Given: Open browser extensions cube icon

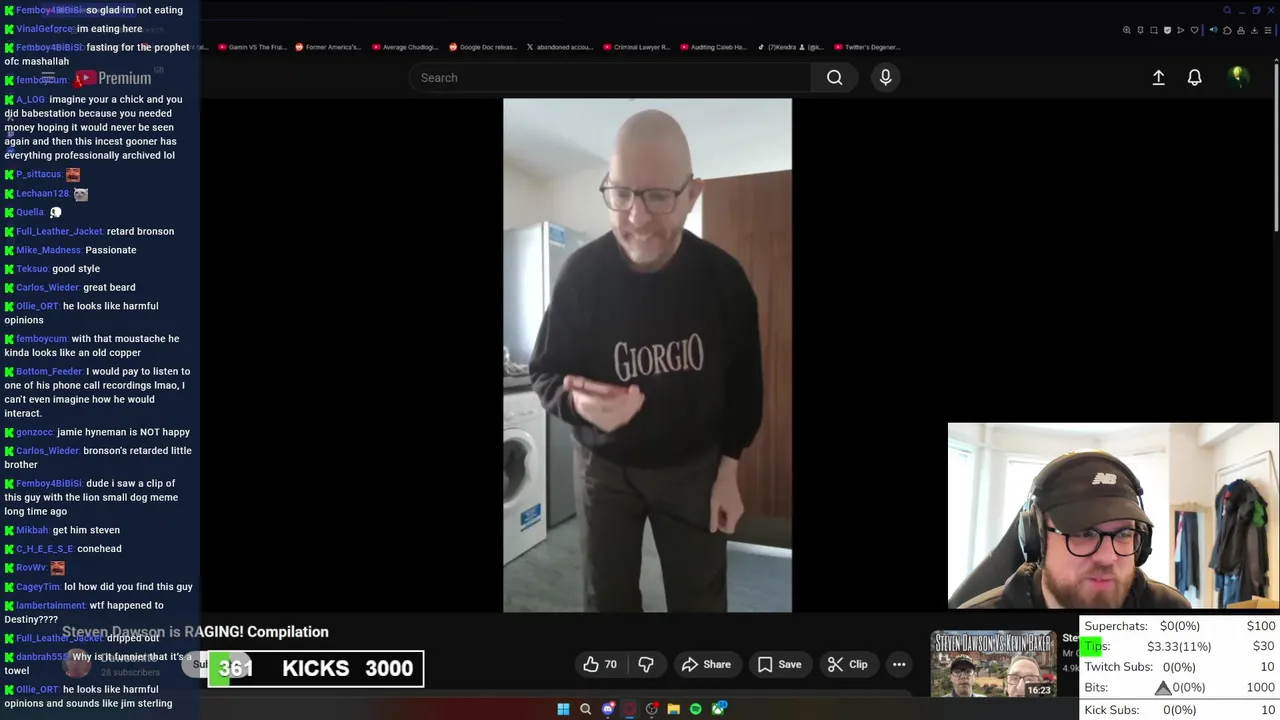Looking at the screenshot, I should pyautogui.click(x=1227, y=30).
